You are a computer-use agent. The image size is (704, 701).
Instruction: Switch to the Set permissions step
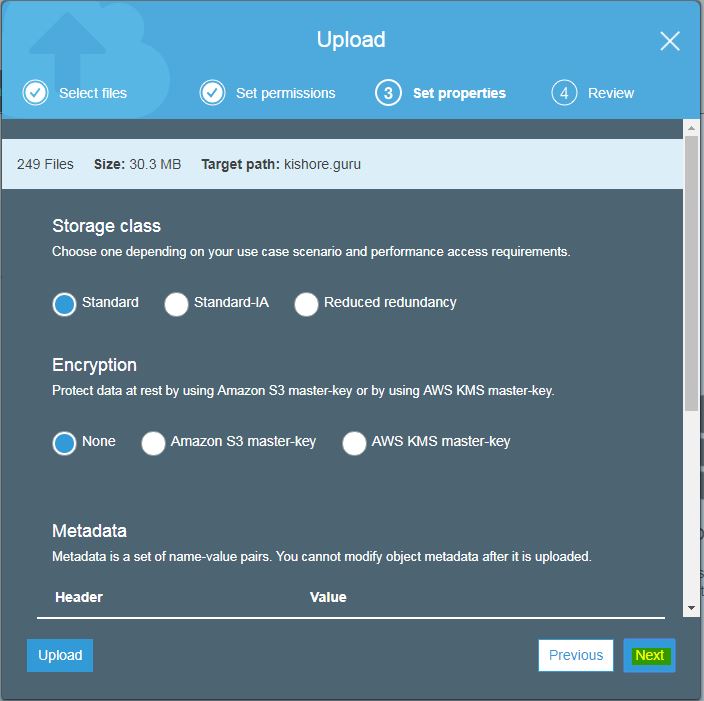tap(285, 93)
